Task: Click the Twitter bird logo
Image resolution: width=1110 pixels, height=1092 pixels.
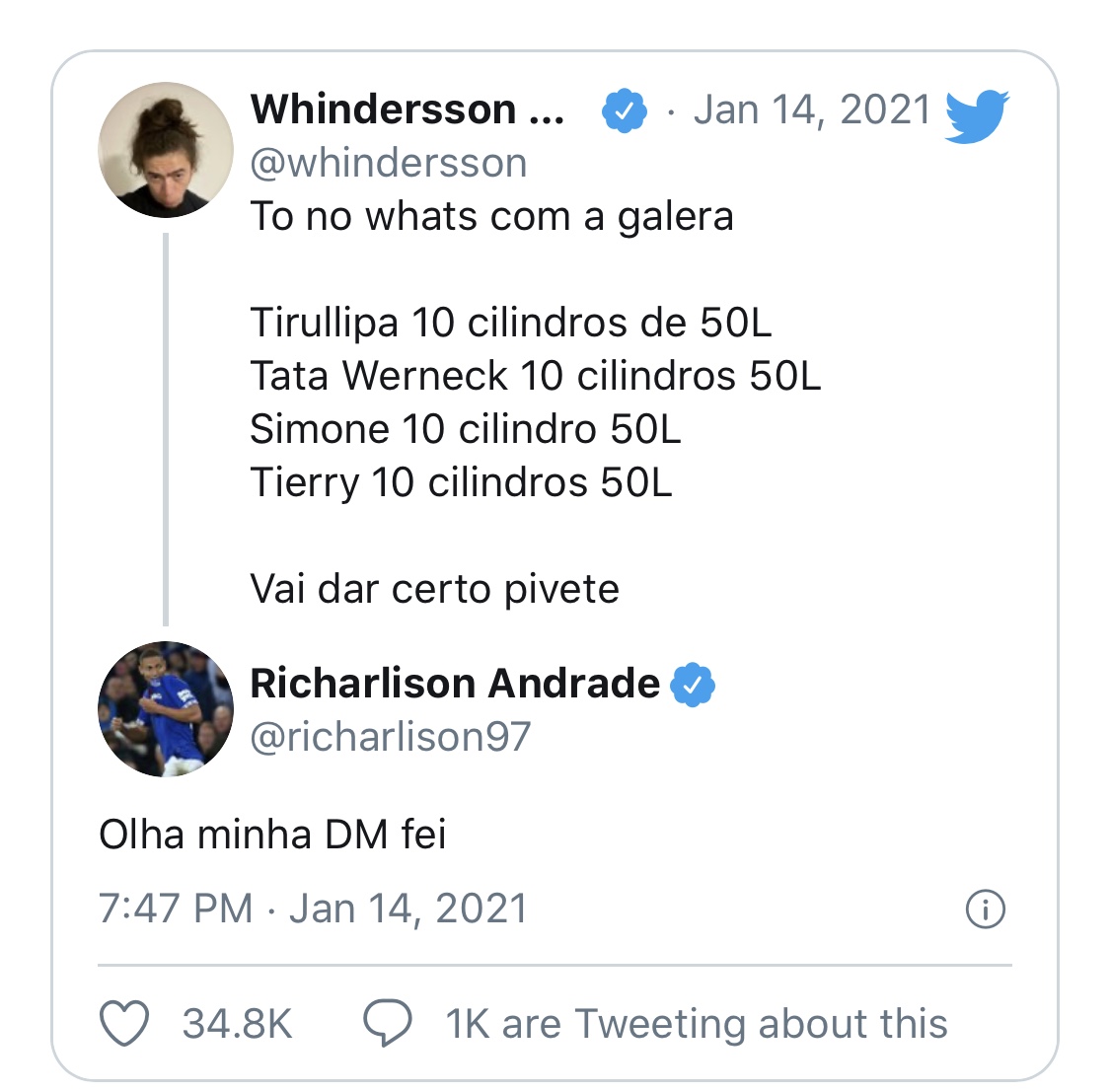Action: 977,116
